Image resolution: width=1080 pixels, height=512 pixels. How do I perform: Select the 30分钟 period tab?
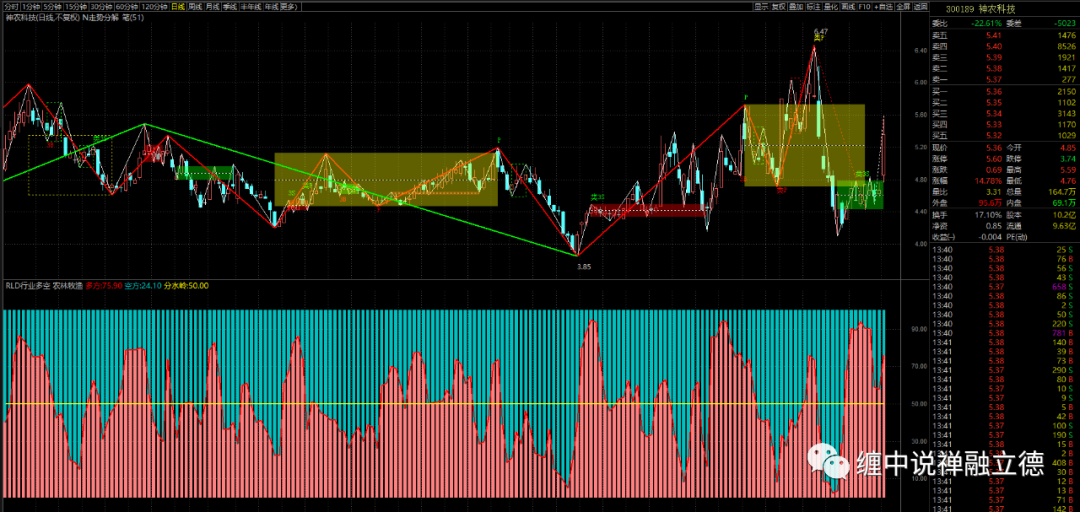tap(101, 7)
